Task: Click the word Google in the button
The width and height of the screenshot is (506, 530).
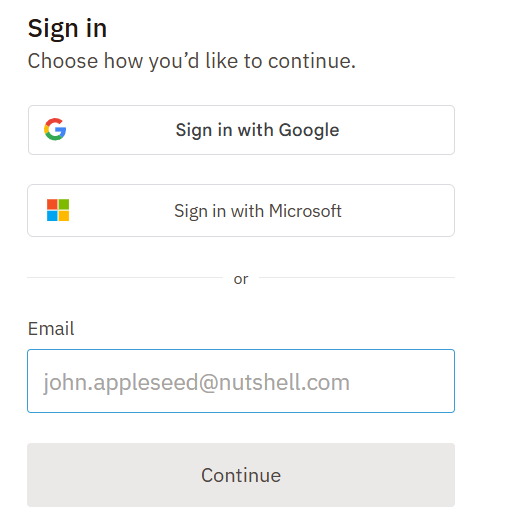Action: (309, 130)
